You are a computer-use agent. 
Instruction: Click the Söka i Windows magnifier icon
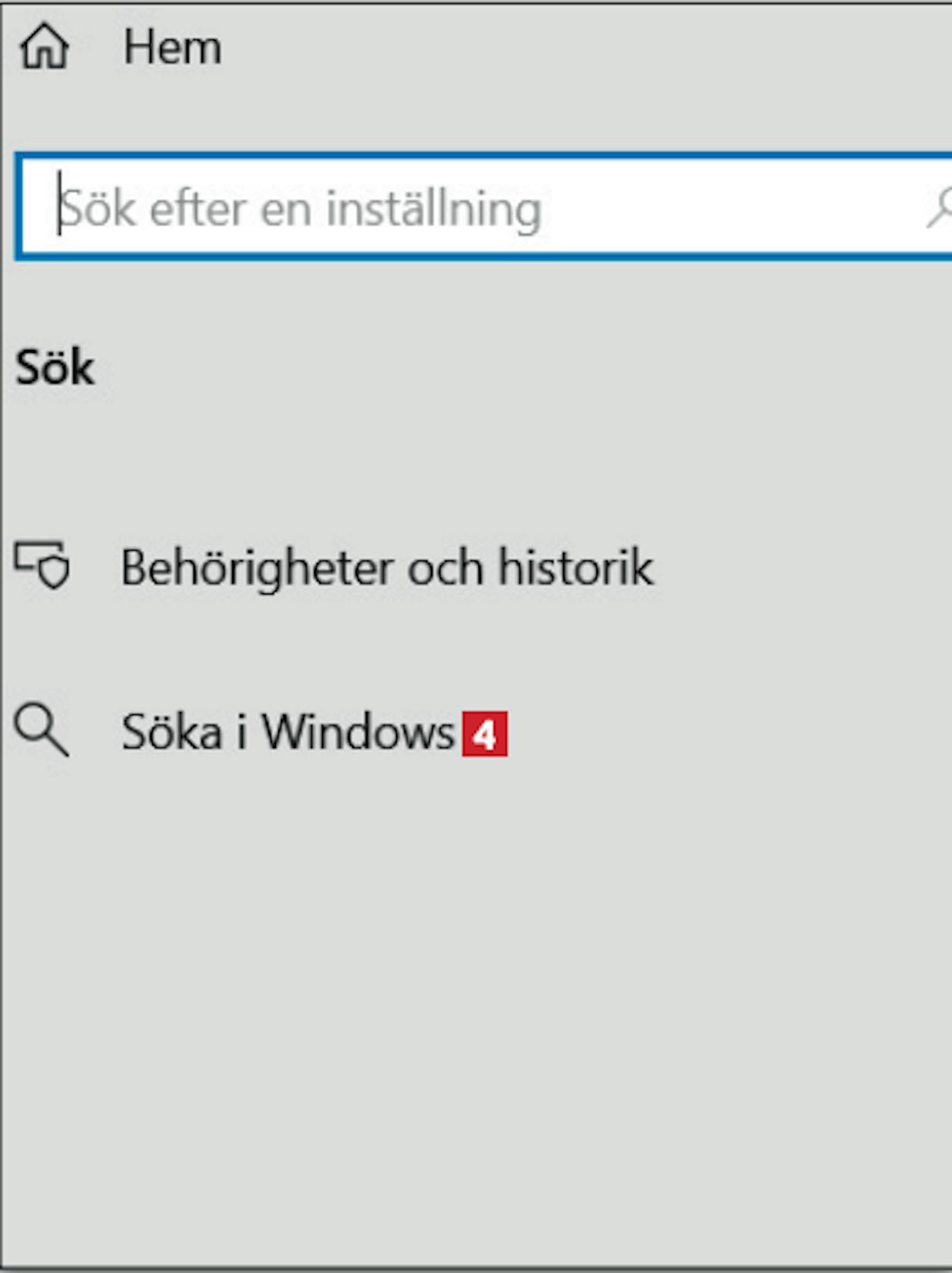tap(41, 730)
